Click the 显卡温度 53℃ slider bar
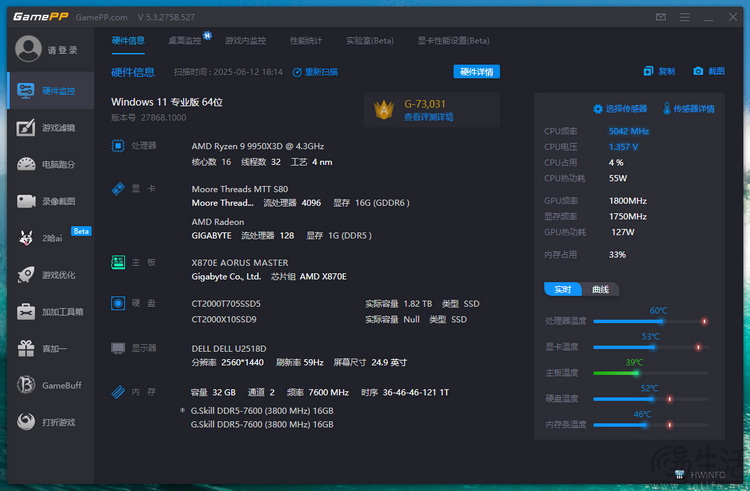Viewport: 750px width, 491px height. tap(651, 347)
